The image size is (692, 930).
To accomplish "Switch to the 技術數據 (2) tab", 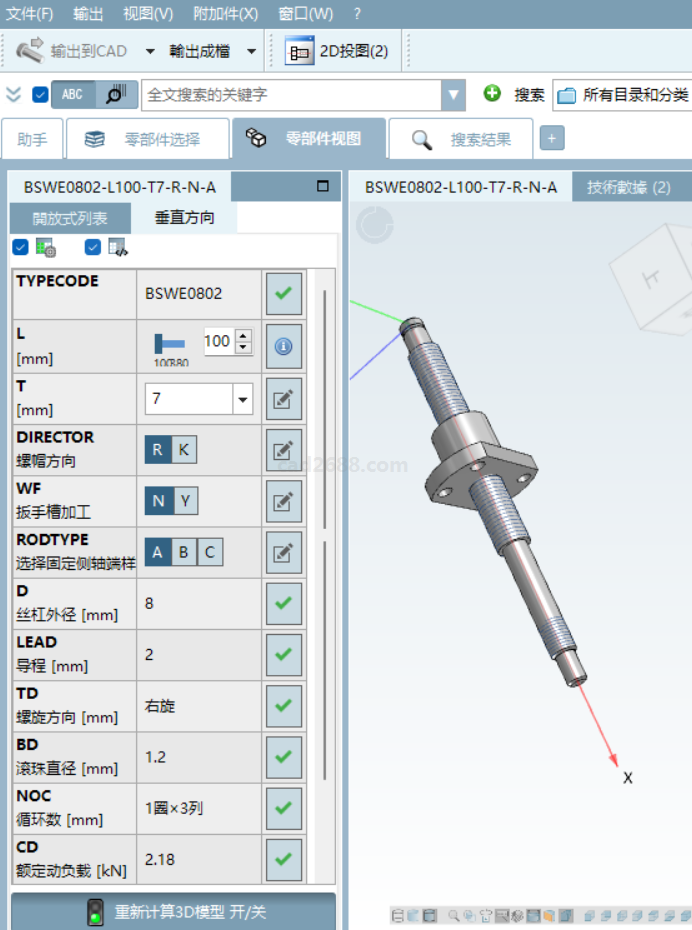I will pyautogui.click(x=628, y=187).
